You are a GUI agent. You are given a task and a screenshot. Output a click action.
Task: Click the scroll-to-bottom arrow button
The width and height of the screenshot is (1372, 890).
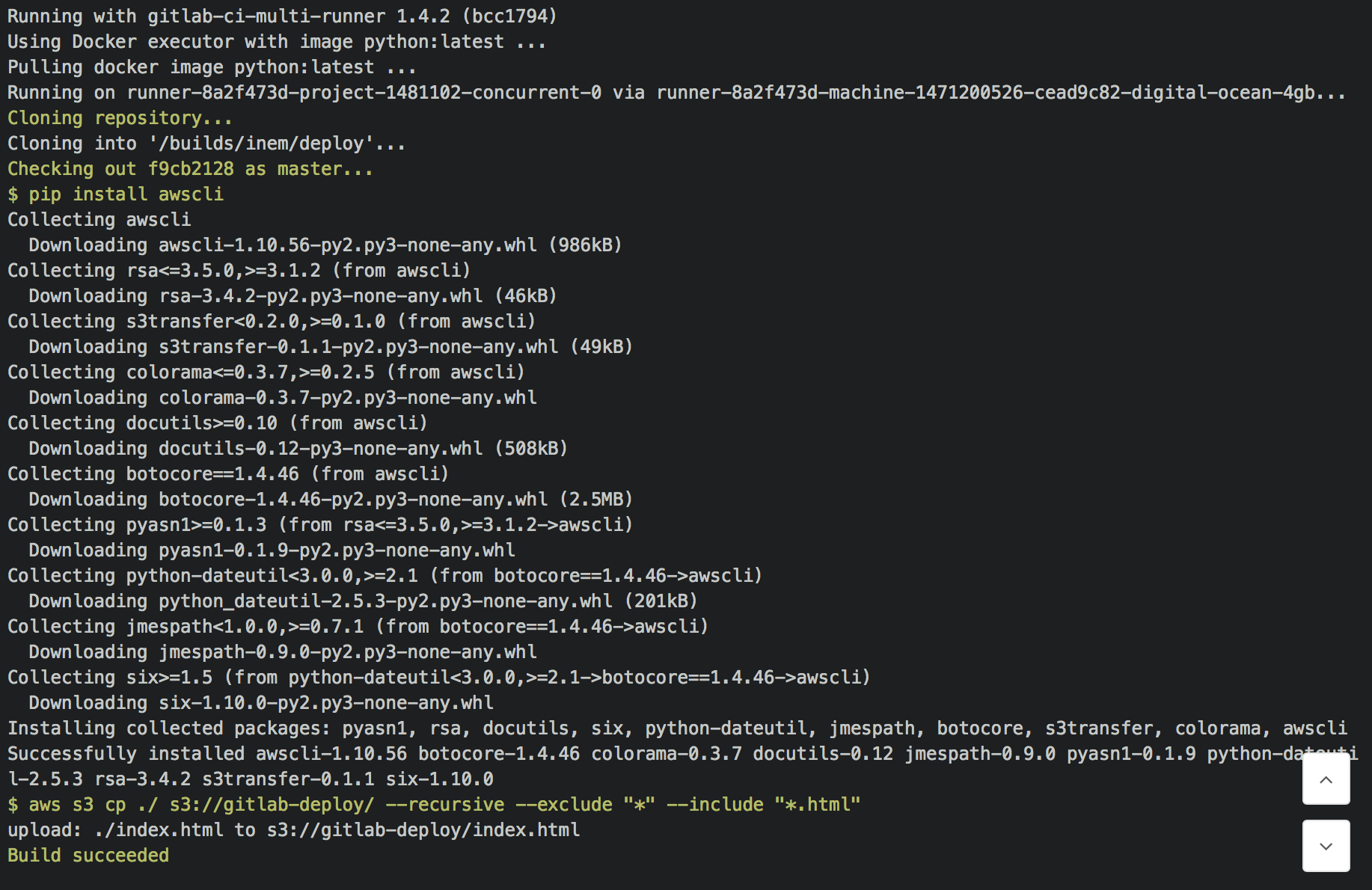tap(1326, 846)
